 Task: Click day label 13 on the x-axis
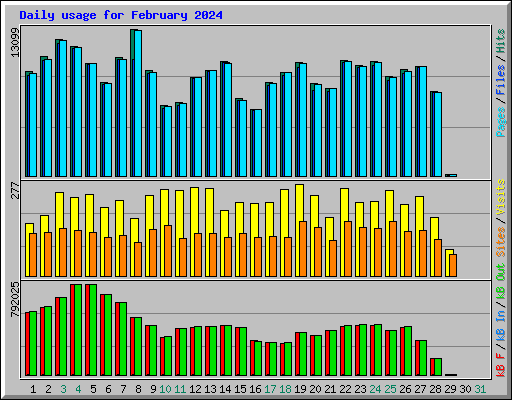point(210,389)
